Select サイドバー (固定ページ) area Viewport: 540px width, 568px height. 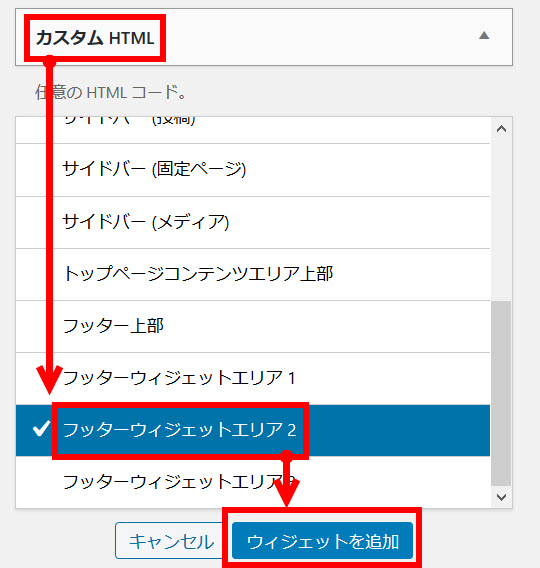tap(253, 170)
